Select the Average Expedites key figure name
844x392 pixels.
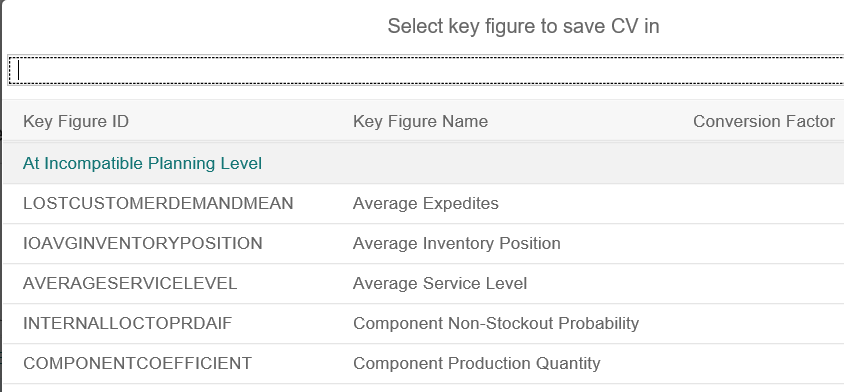[426, 204]
